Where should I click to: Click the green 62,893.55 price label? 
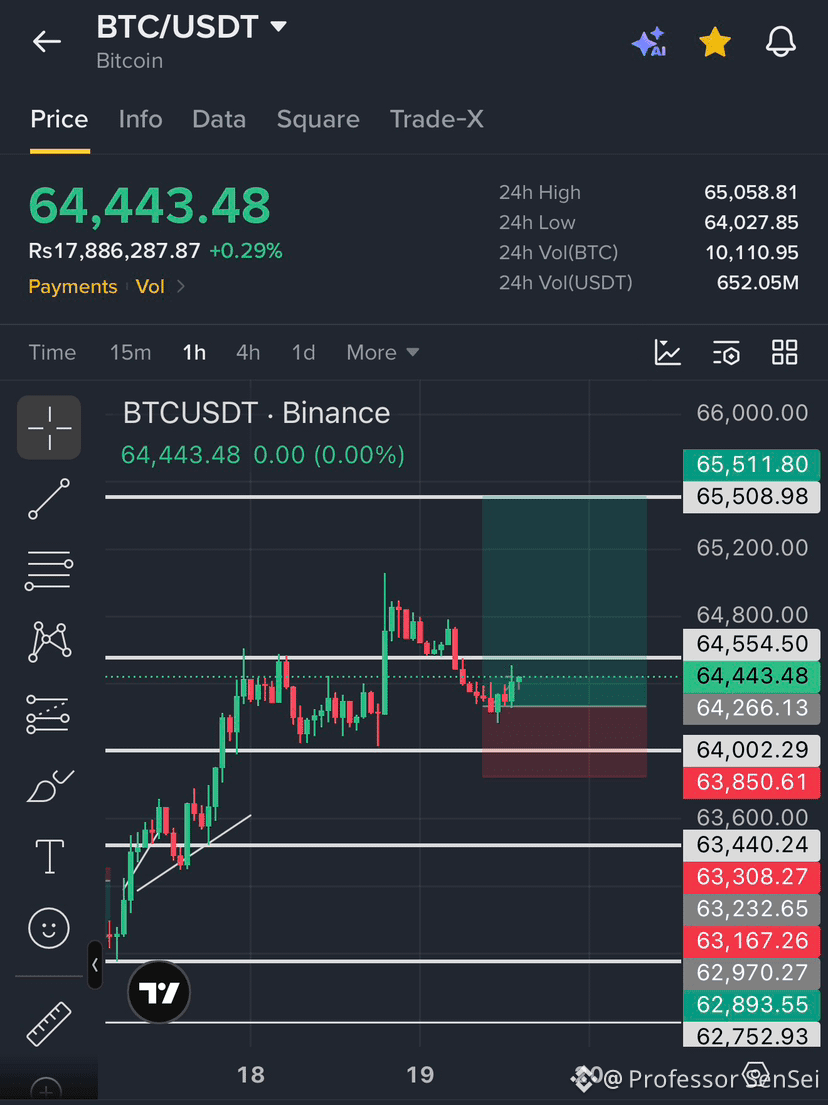(752, 1004)
